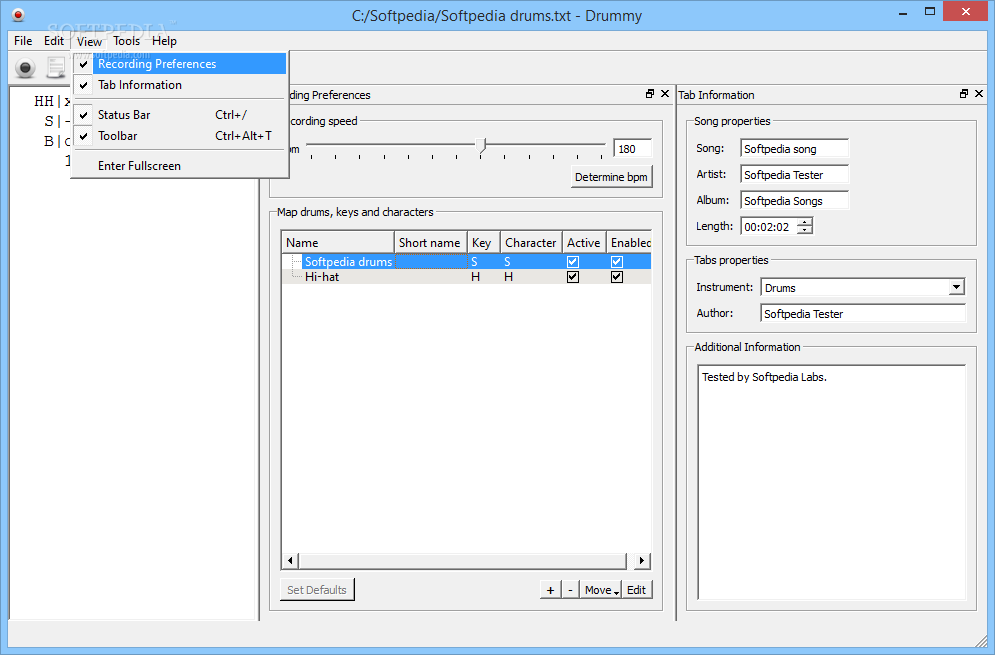Image resolution: width=995 pixels, height=655 pixels.
Task: Click the Artist field
Action: (794, 175)
